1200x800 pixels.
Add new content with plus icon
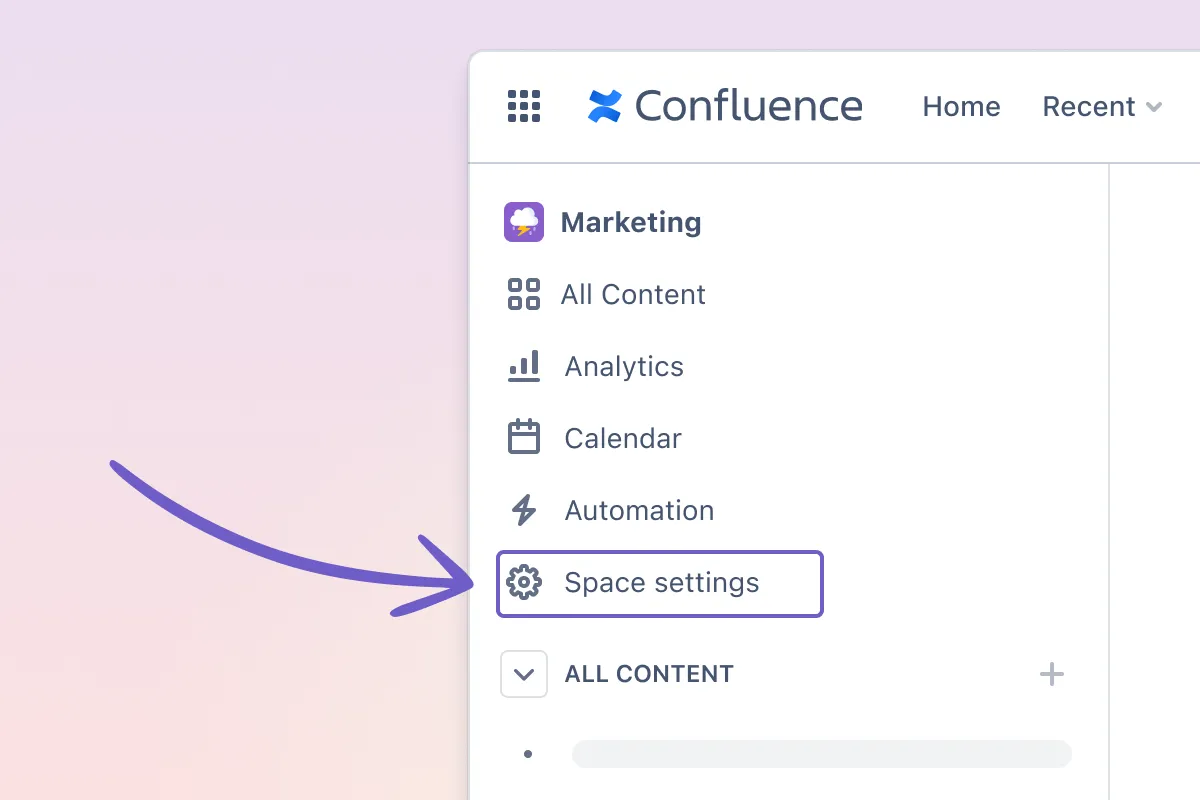(x=1052, y=674)
